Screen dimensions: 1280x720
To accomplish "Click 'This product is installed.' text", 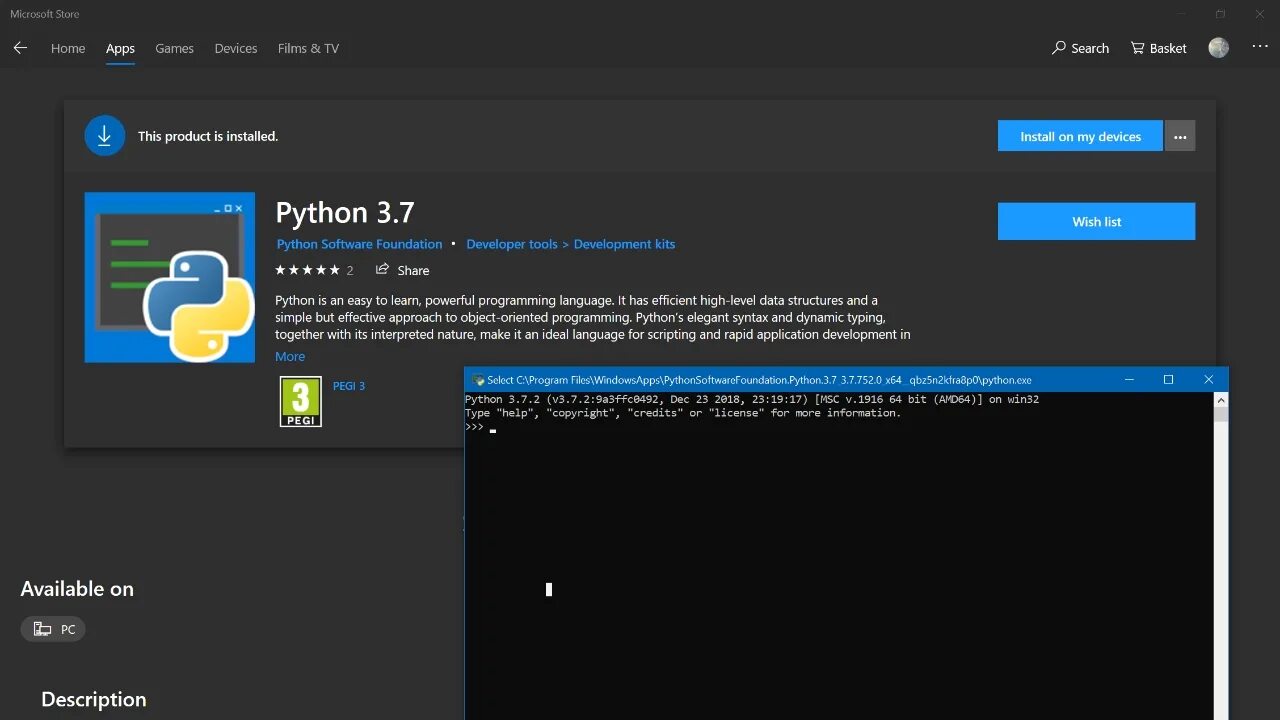I will click(208, 136).
